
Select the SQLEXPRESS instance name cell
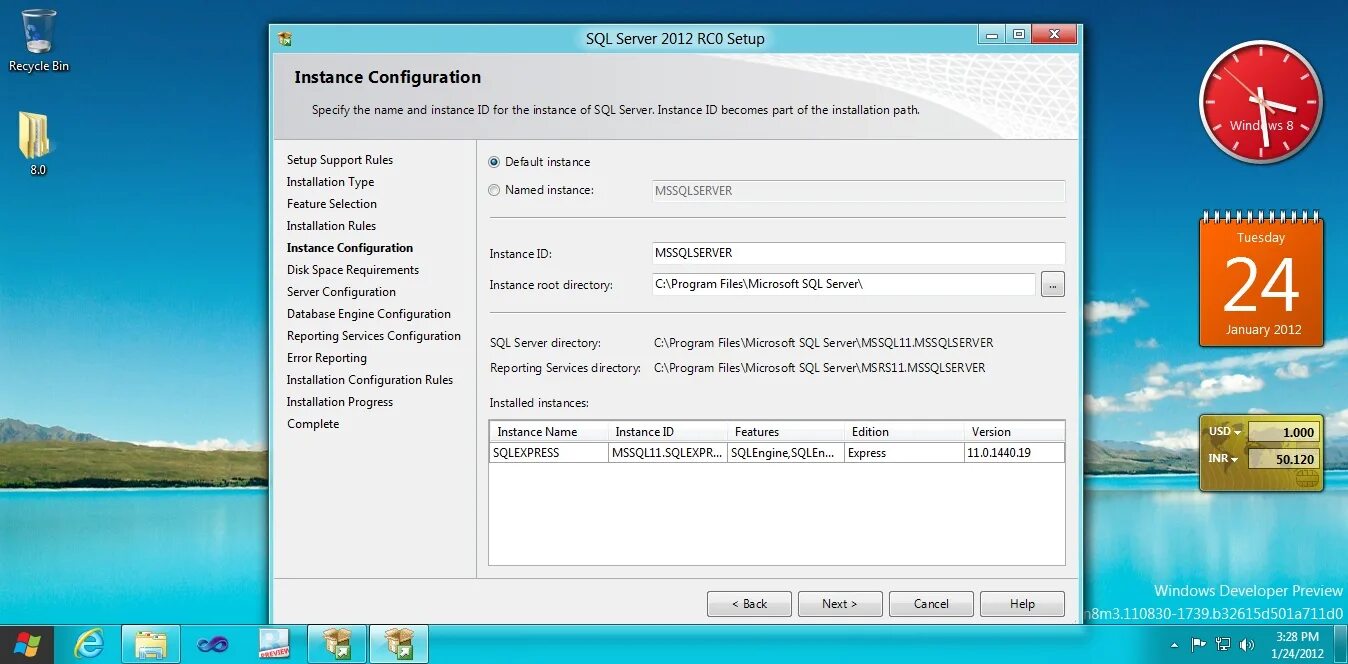[548, 453]
